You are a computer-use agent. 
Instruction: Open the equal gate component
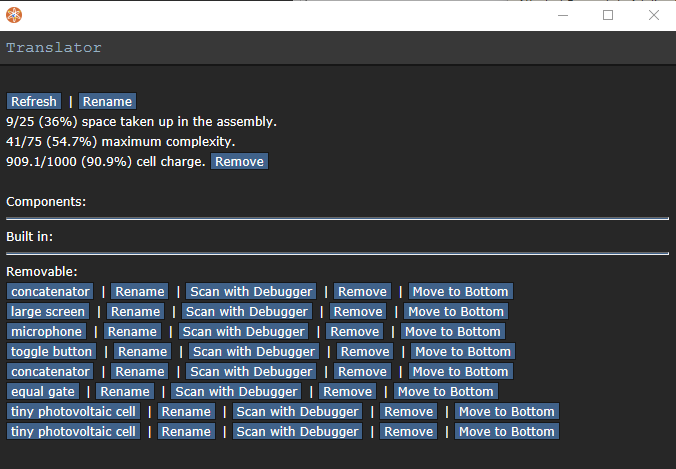click(43, 391)
